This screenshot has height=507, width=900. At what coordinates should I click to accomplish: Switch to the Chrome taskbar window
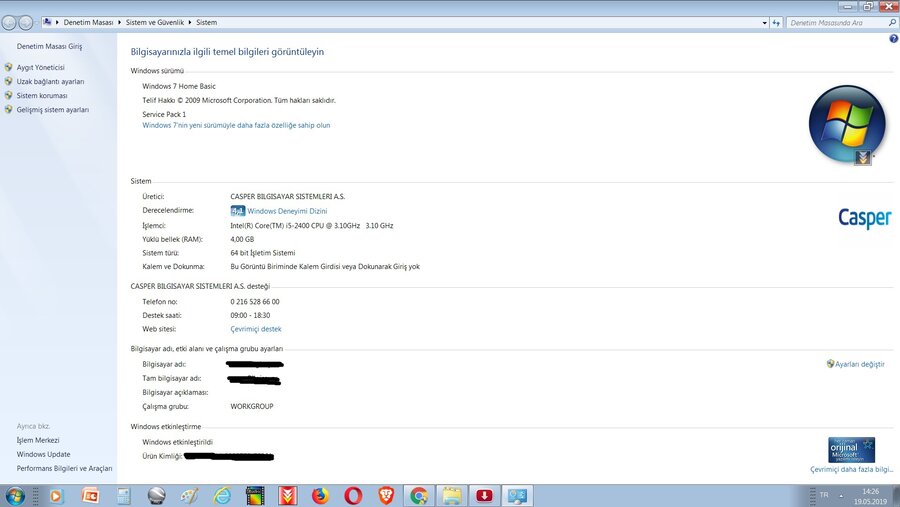coord(419,496)
